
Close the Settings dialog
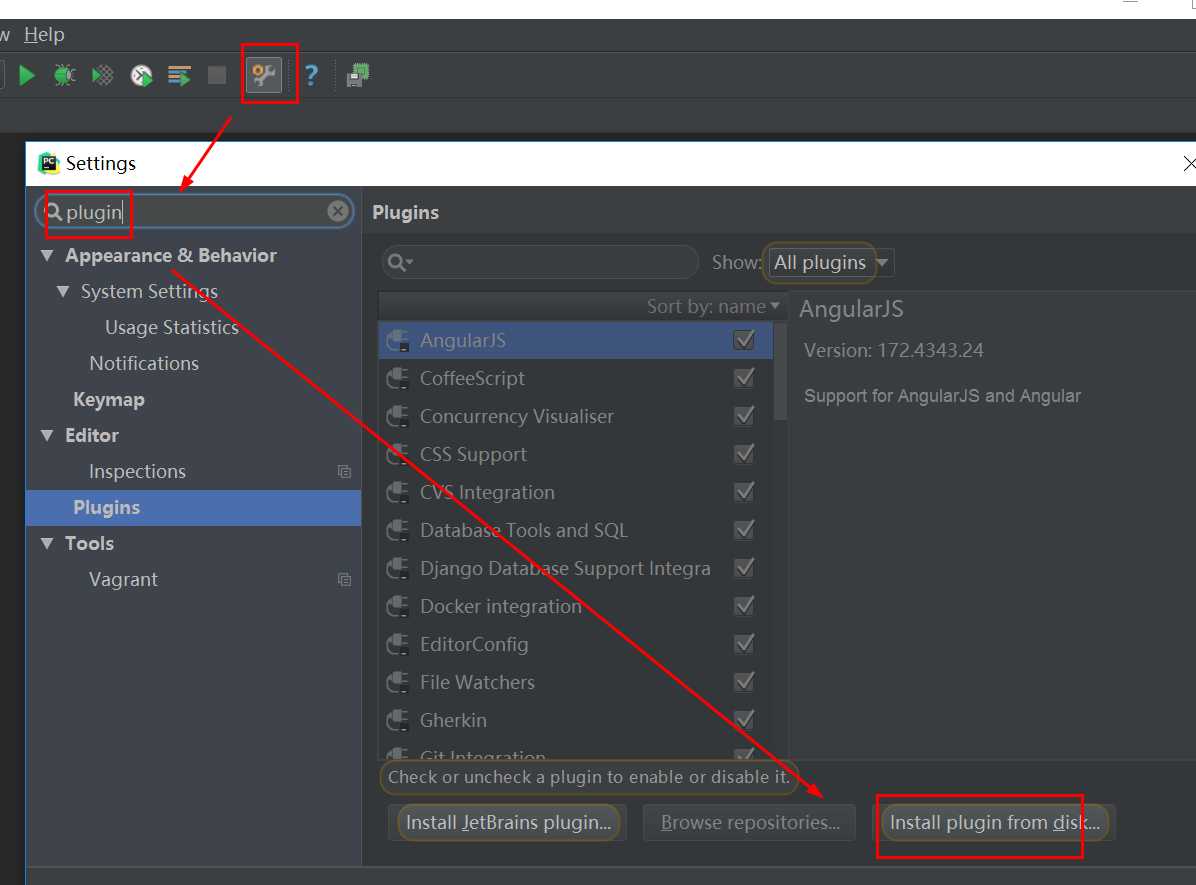(x=1188, y=163)
